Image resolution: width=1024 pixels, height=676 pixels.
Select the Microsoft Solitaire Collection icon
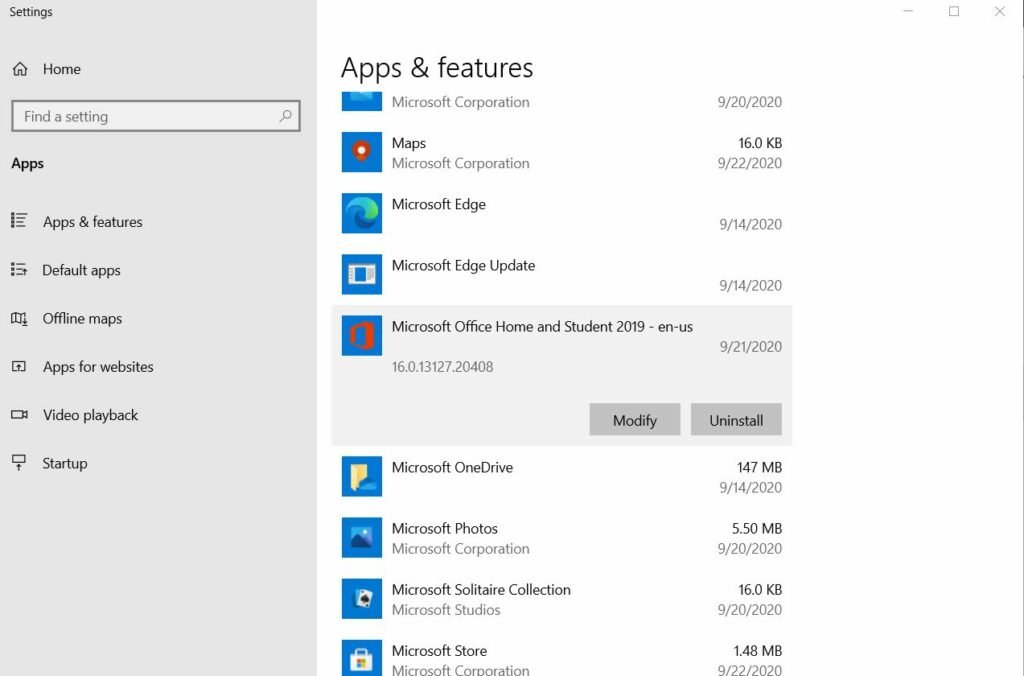click(361, 599)
